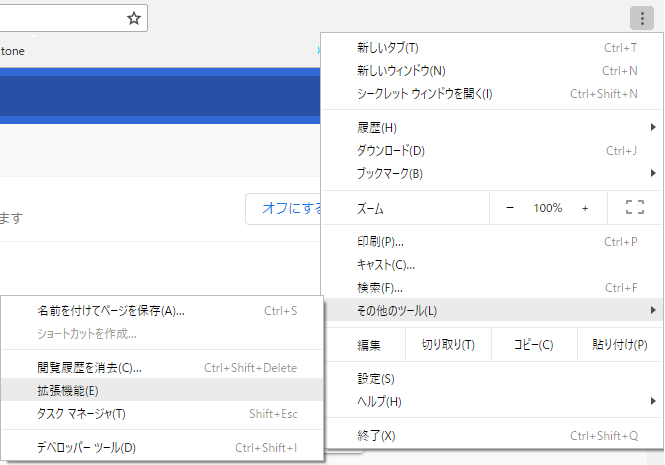Screen dimensions: 665x465
Task: Increase zoom with the plus button
Action: (x=585, y=208)
